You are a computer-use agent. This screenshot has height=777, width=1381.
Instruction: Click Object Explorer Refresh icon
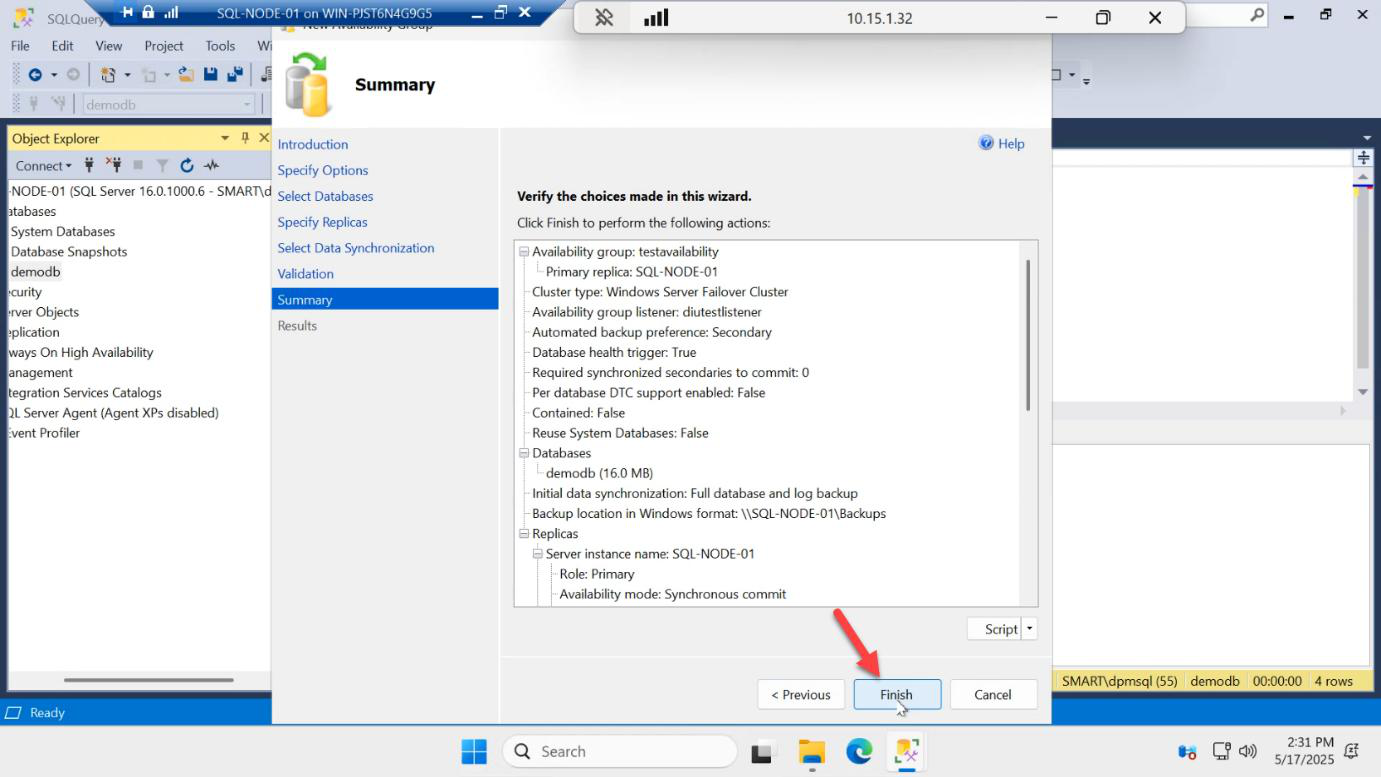point(187,166)
